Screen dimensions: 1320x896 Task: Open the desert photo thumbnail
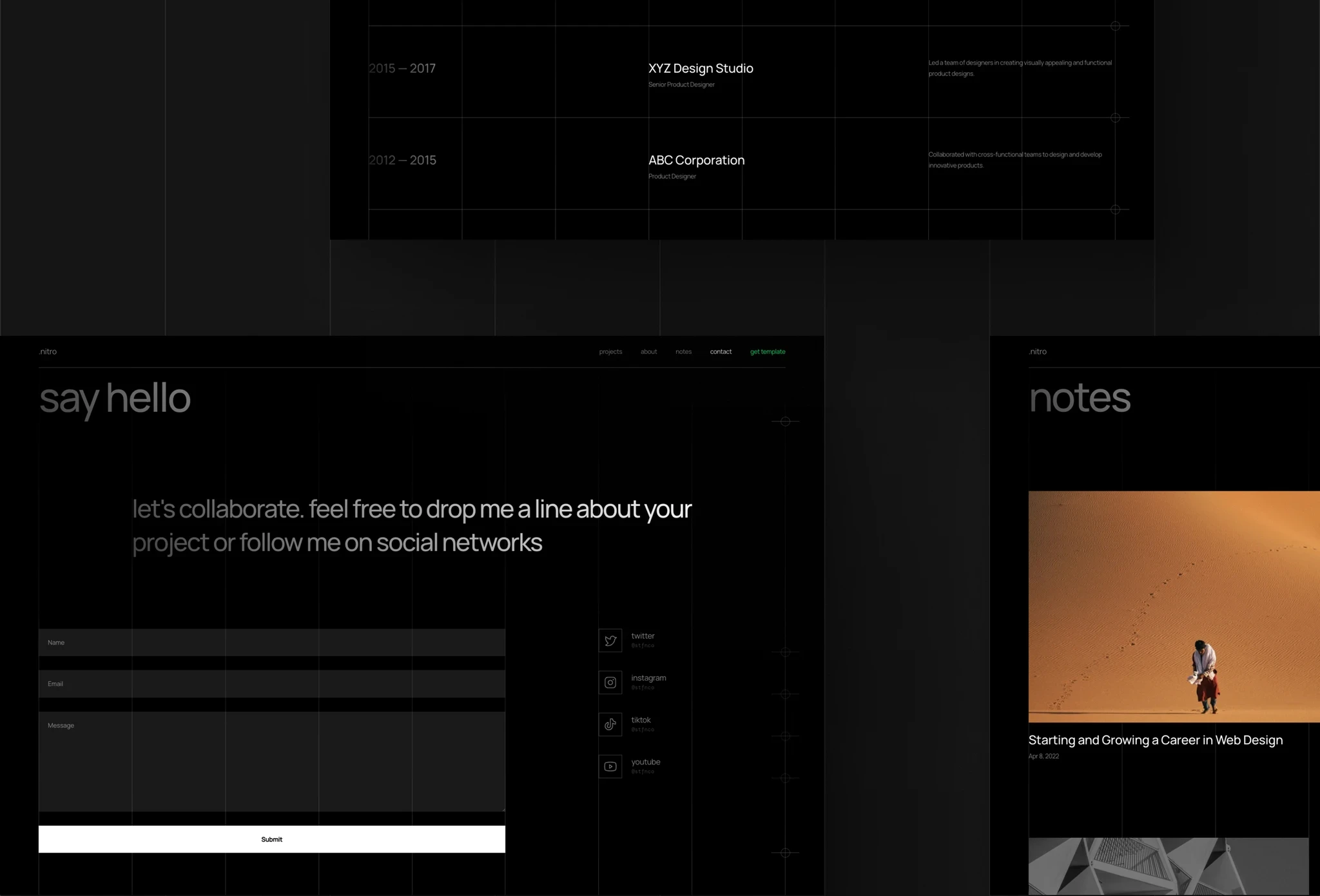tap(1173, 607)
